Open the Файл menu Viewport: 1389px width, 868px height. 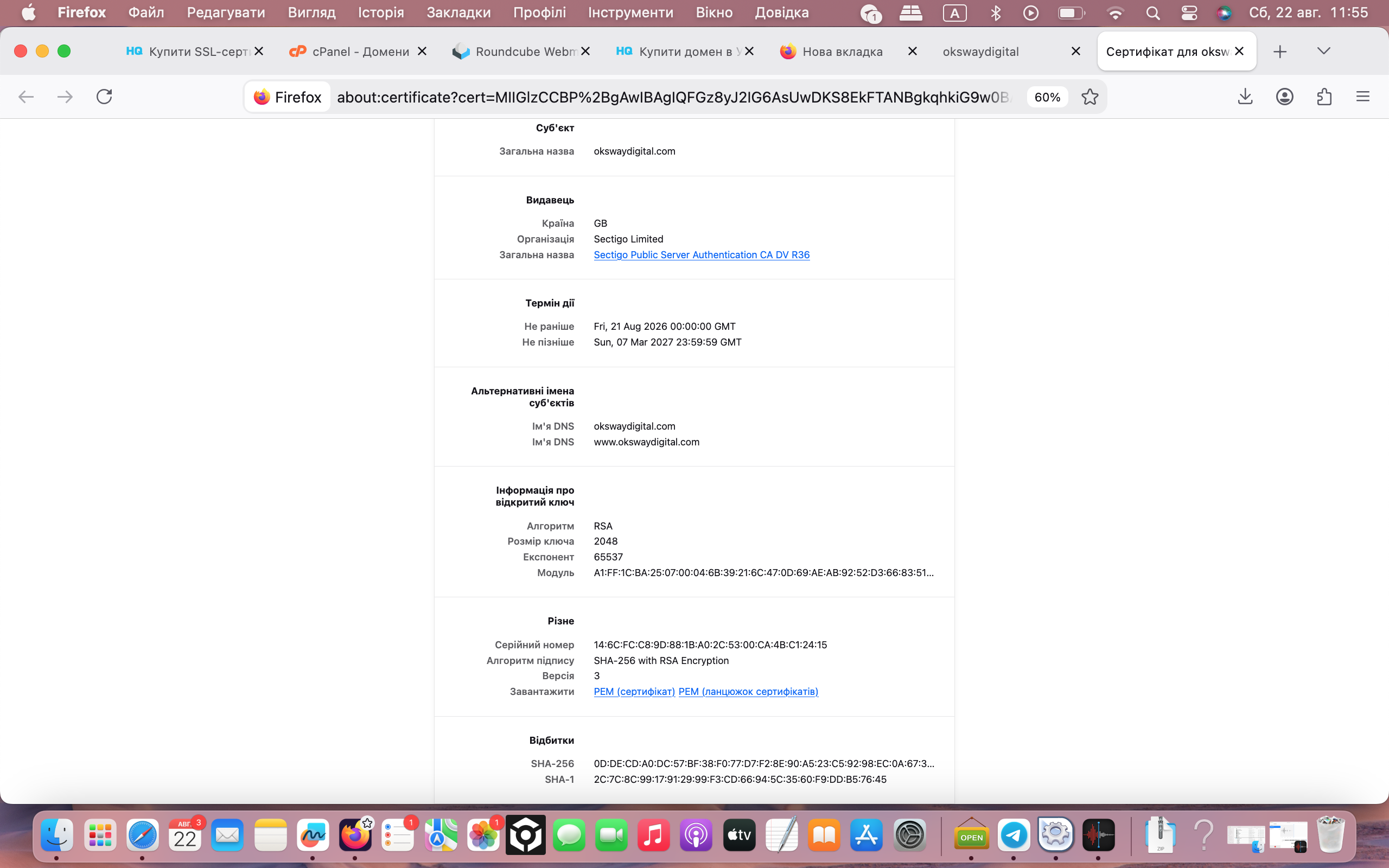(146, 12)
